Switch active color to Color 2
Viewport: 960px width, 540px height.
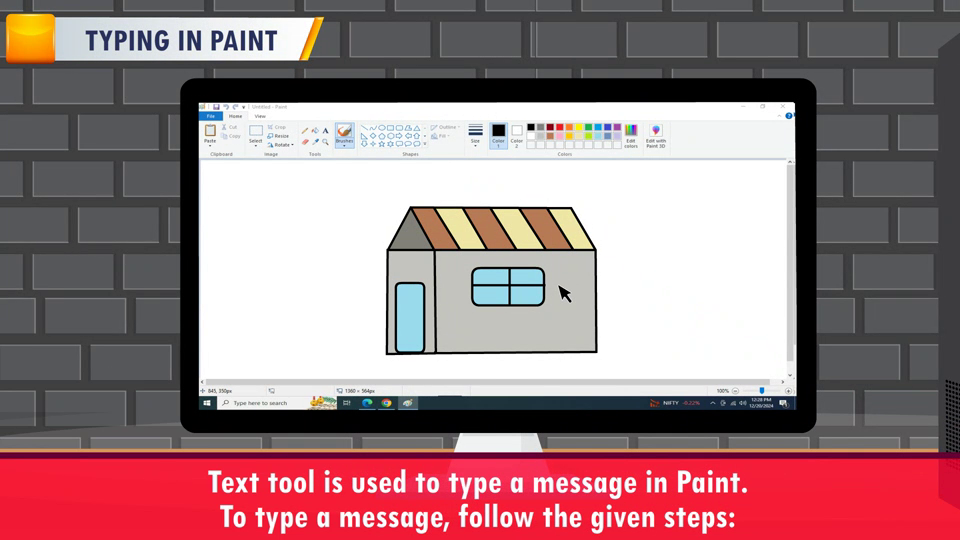coord(517,134)
